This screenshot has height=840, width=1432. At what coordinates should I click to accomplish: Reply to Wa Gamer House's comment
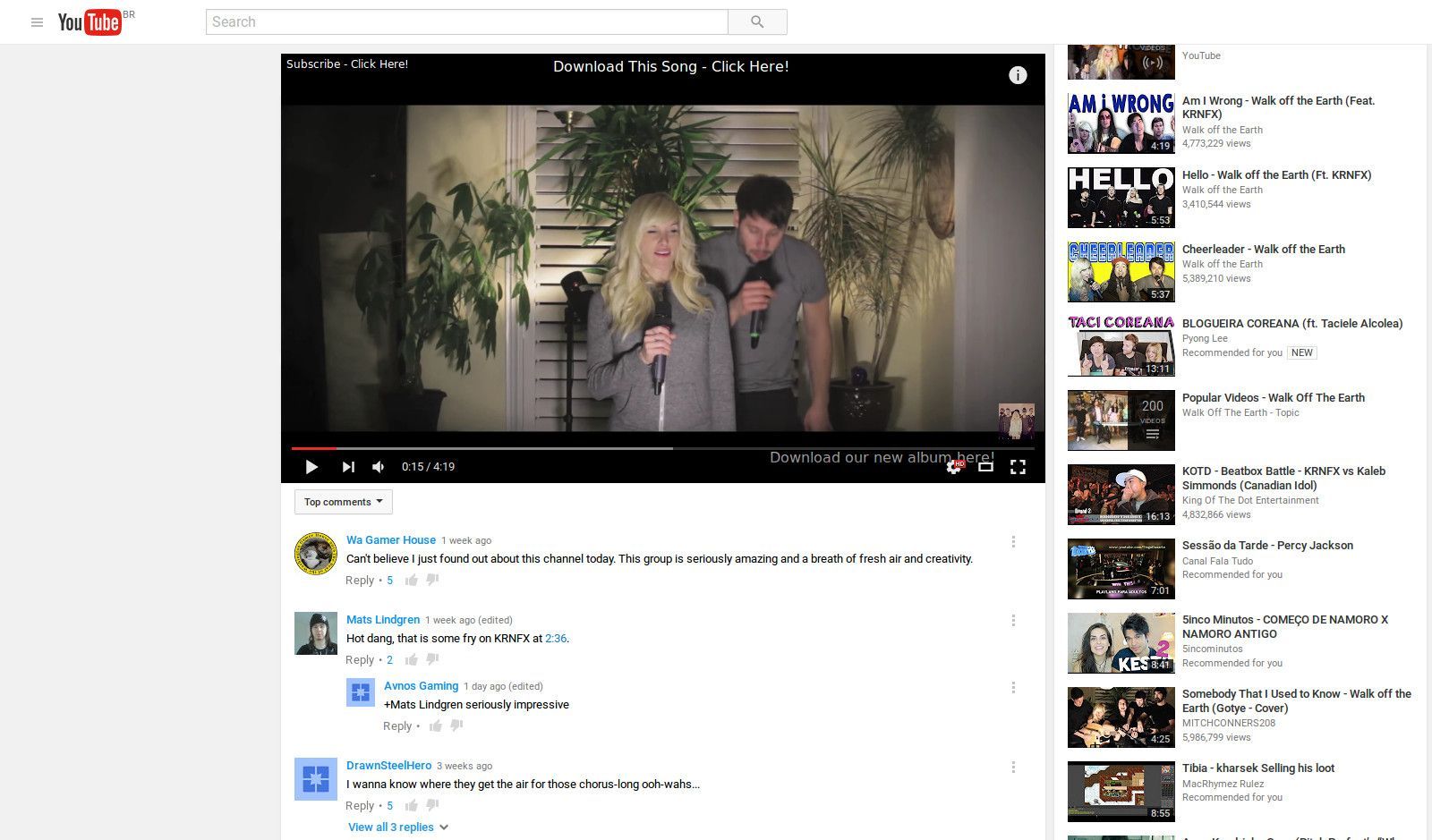pyautogui.click(x=360, y=580)
